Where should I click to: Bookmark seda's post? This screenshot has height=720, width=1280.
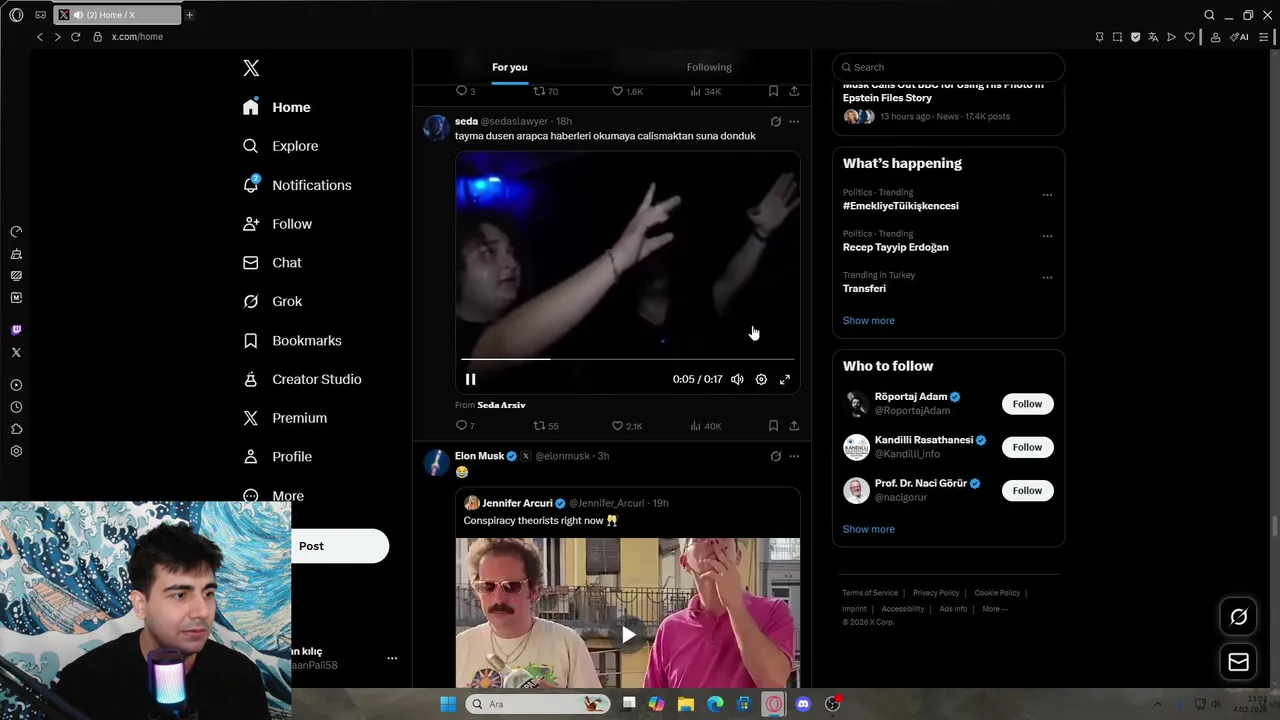(773, 426)
